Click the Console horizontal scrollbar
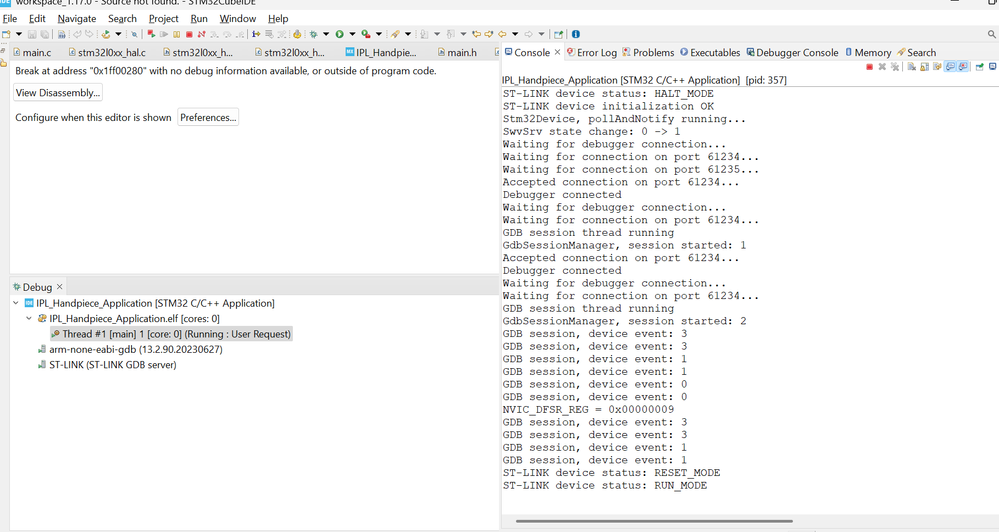The image size is (999, 532). (x=654, y=521)
